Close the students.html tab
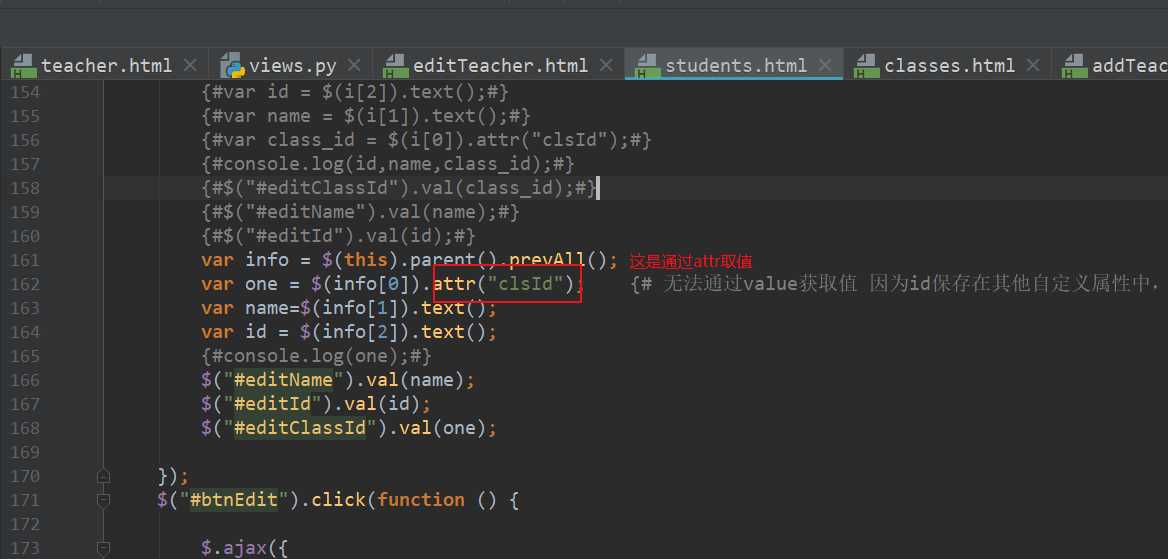This screenshot has width=1168, height=559. click(x=825, y=66)
